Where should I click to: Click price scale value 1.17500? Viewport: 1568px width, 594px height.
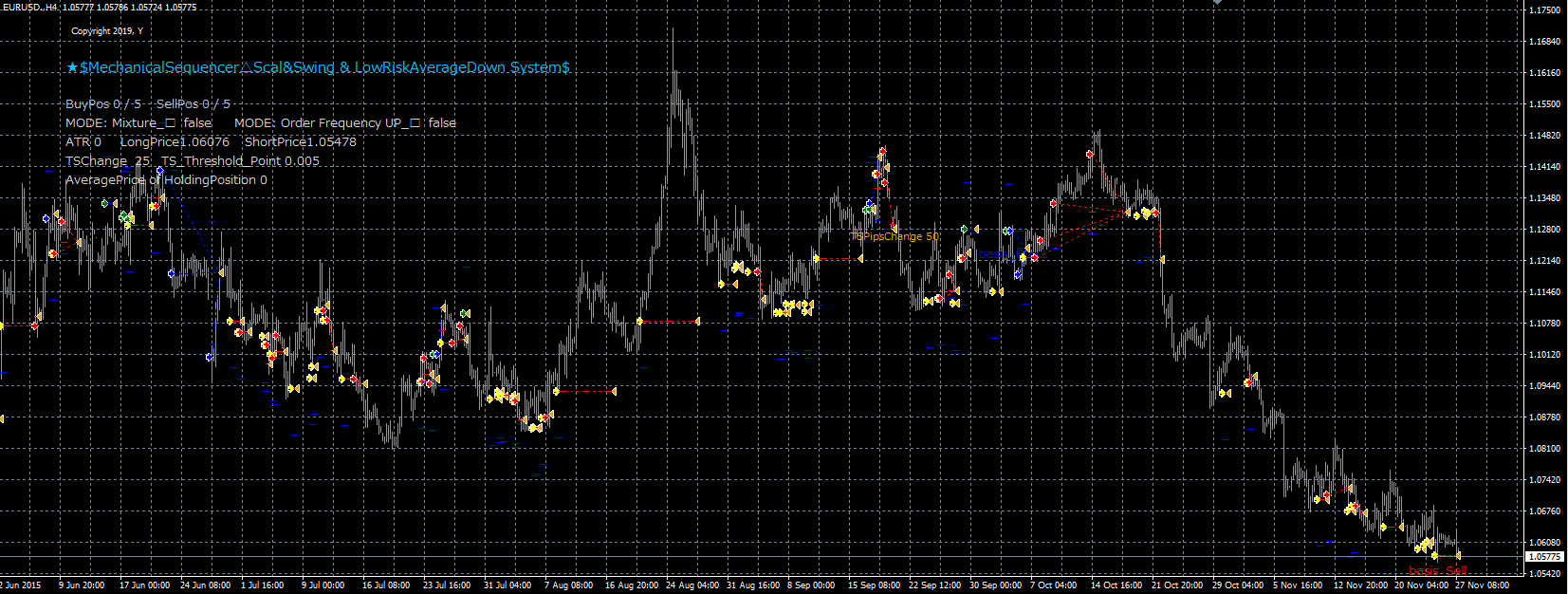(x=1545, y=9)
